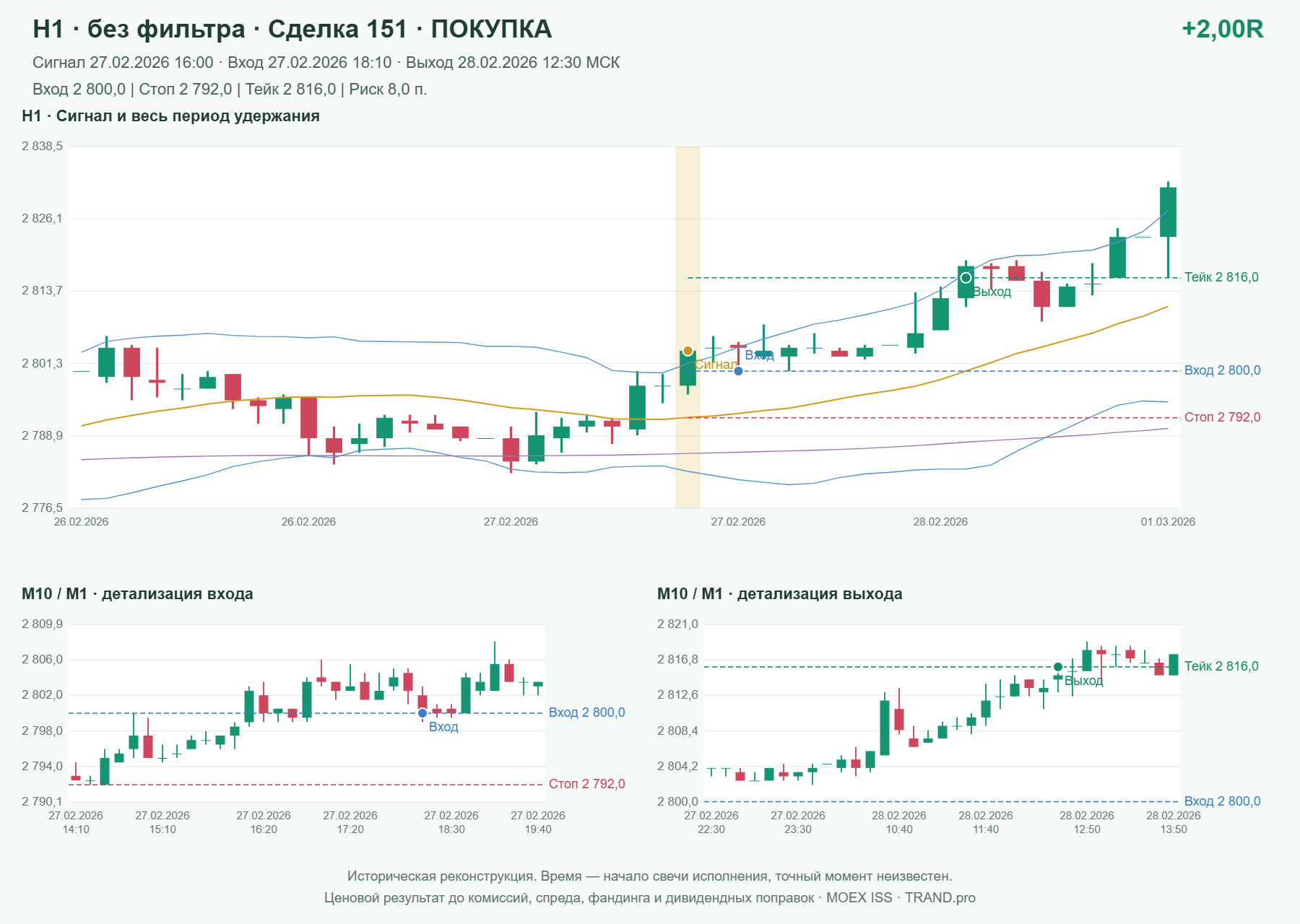
Task: Click heading 'H1 · Сигнал и весь период удержания'
Action: click(x=170, y=116)
